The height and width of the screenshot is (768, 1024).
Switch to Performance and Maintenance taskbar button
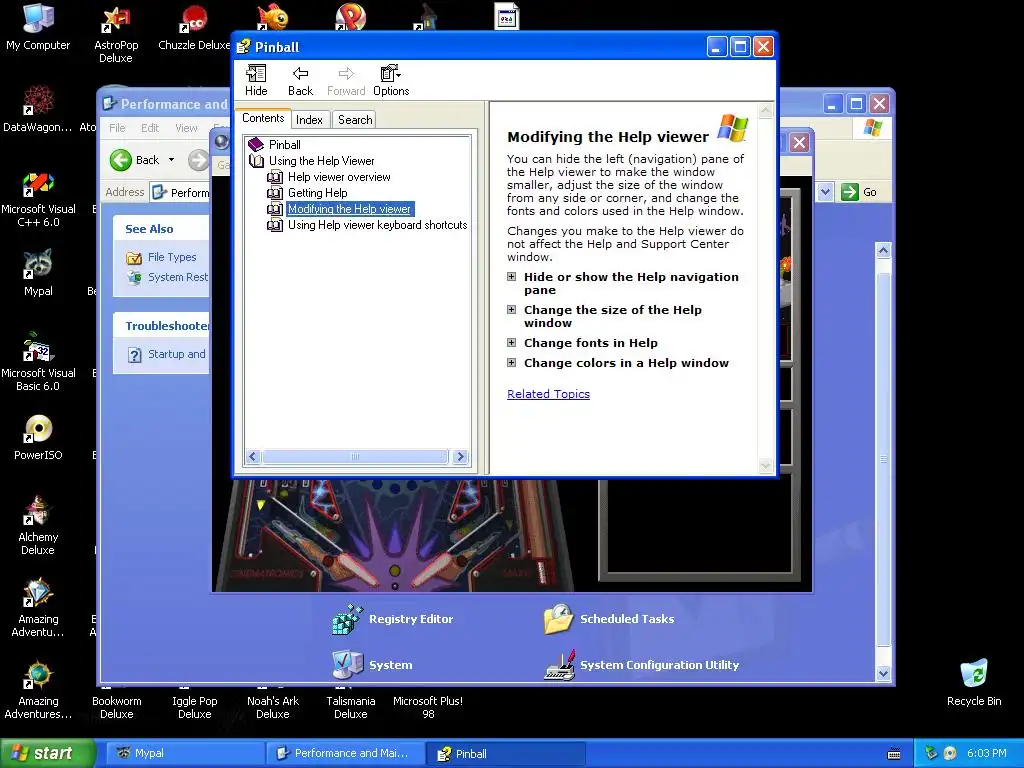(345, 753)
